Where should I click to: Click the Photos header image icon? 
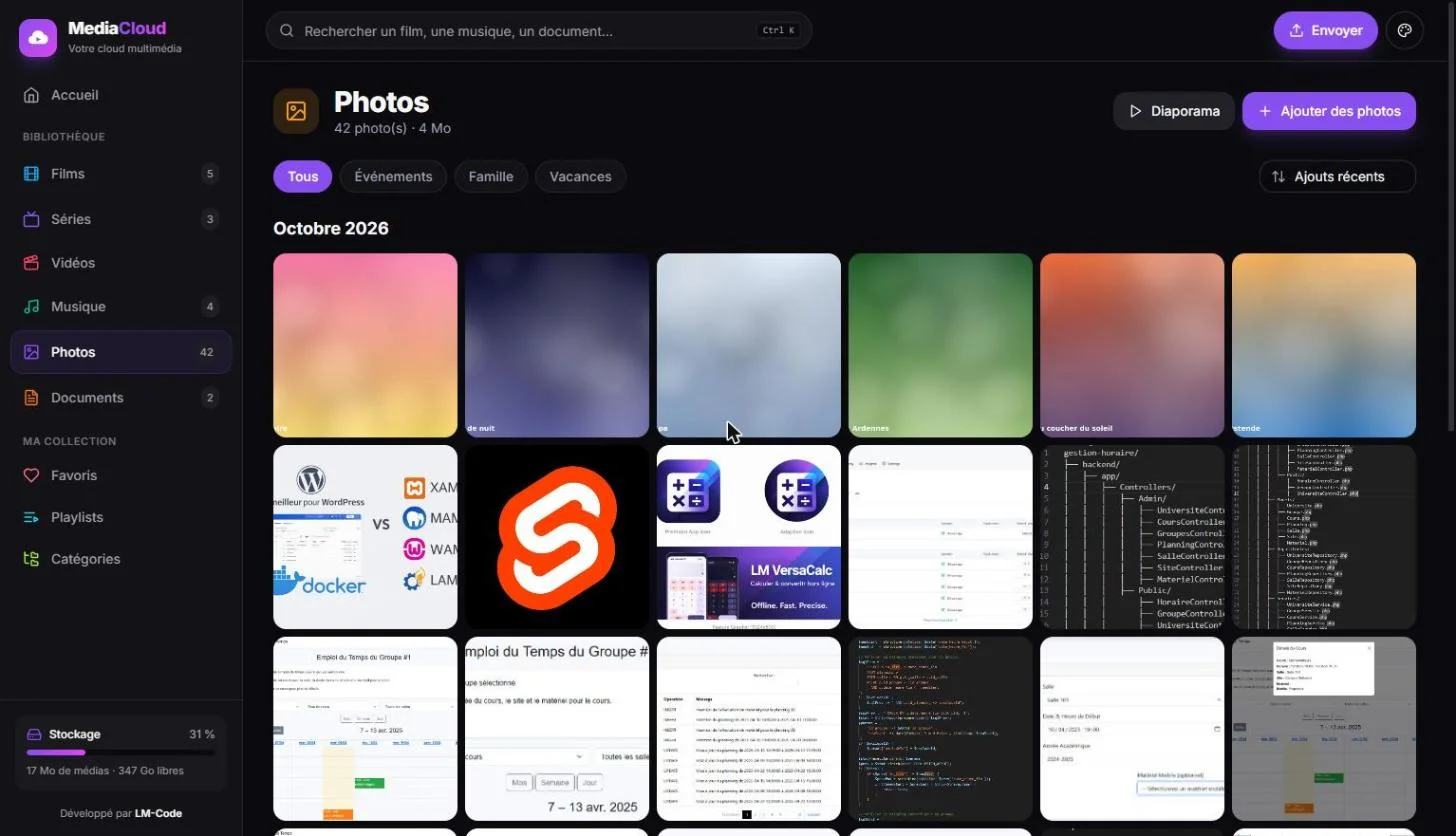tap(296, 111)
